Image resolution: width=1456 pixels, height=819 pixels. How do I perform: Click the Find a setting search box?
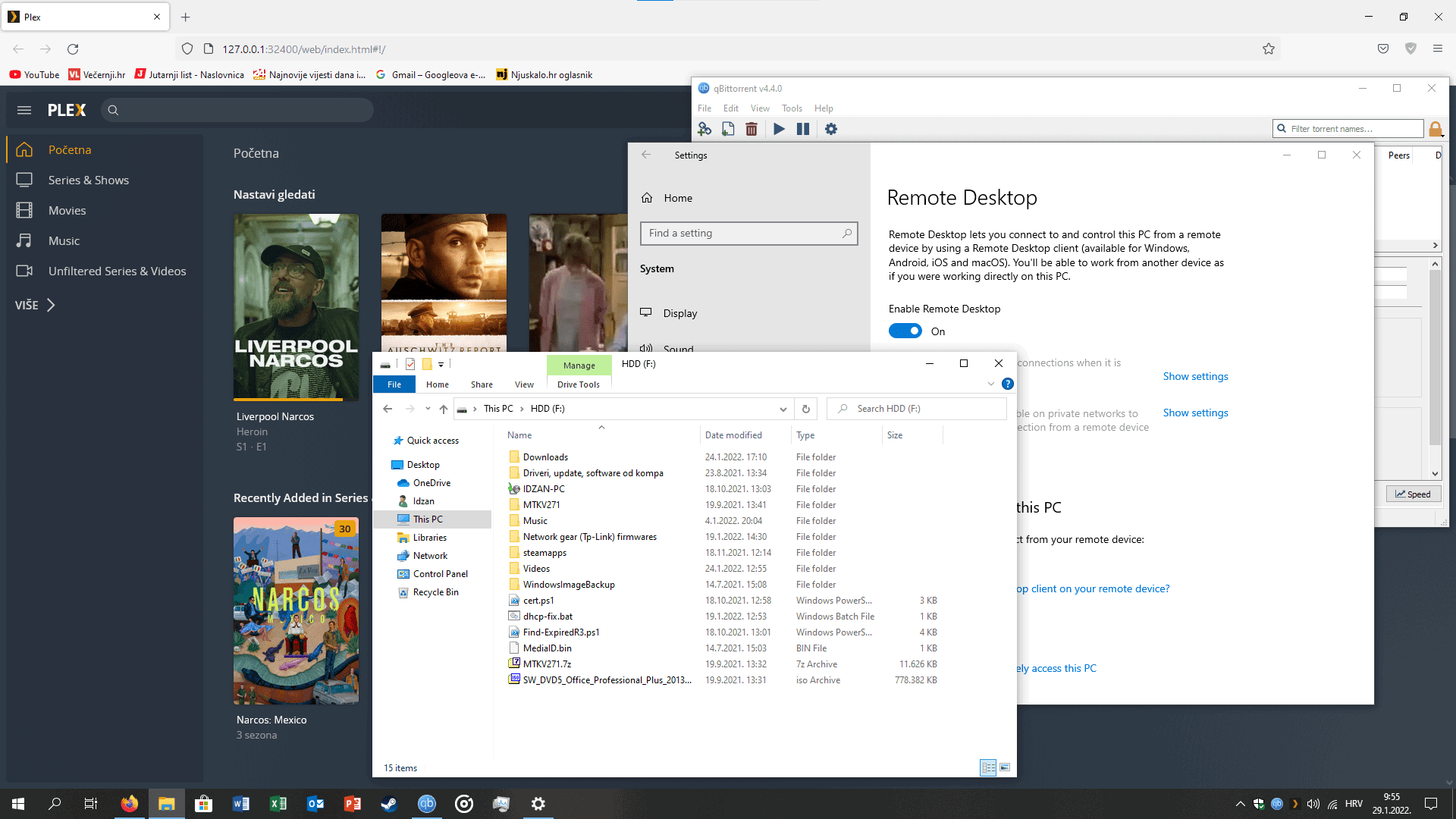pos(748,234)
